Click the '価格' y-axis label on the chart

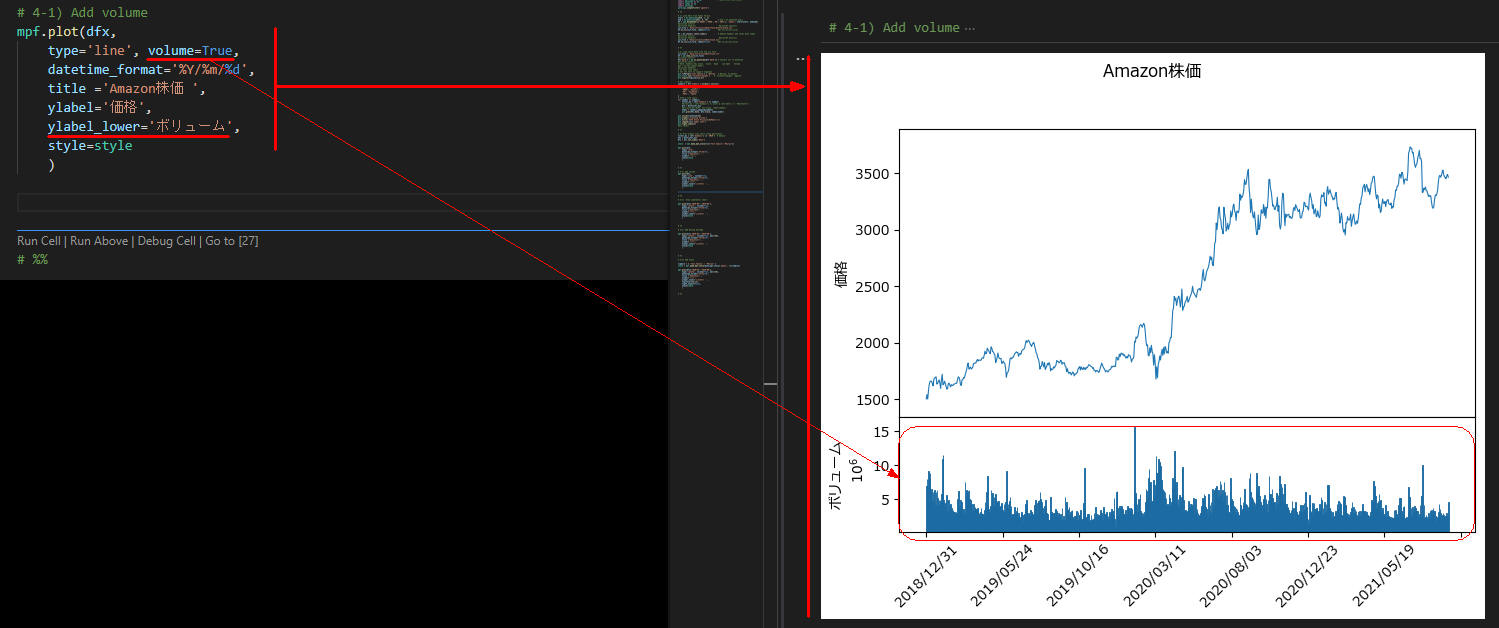coord(840,273)
